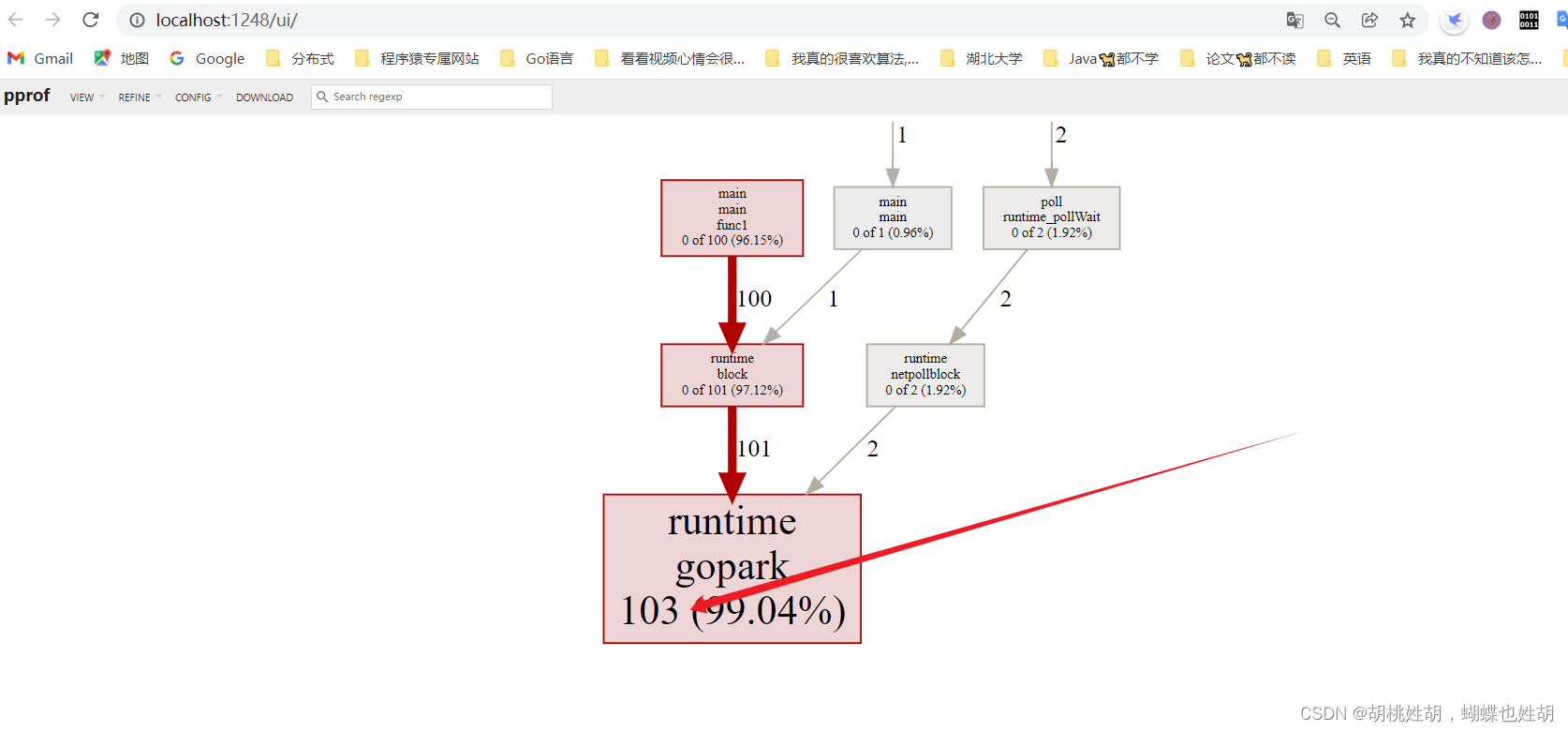Open the 我真的不知道该怎... bookmark folder

[1467, 58]
